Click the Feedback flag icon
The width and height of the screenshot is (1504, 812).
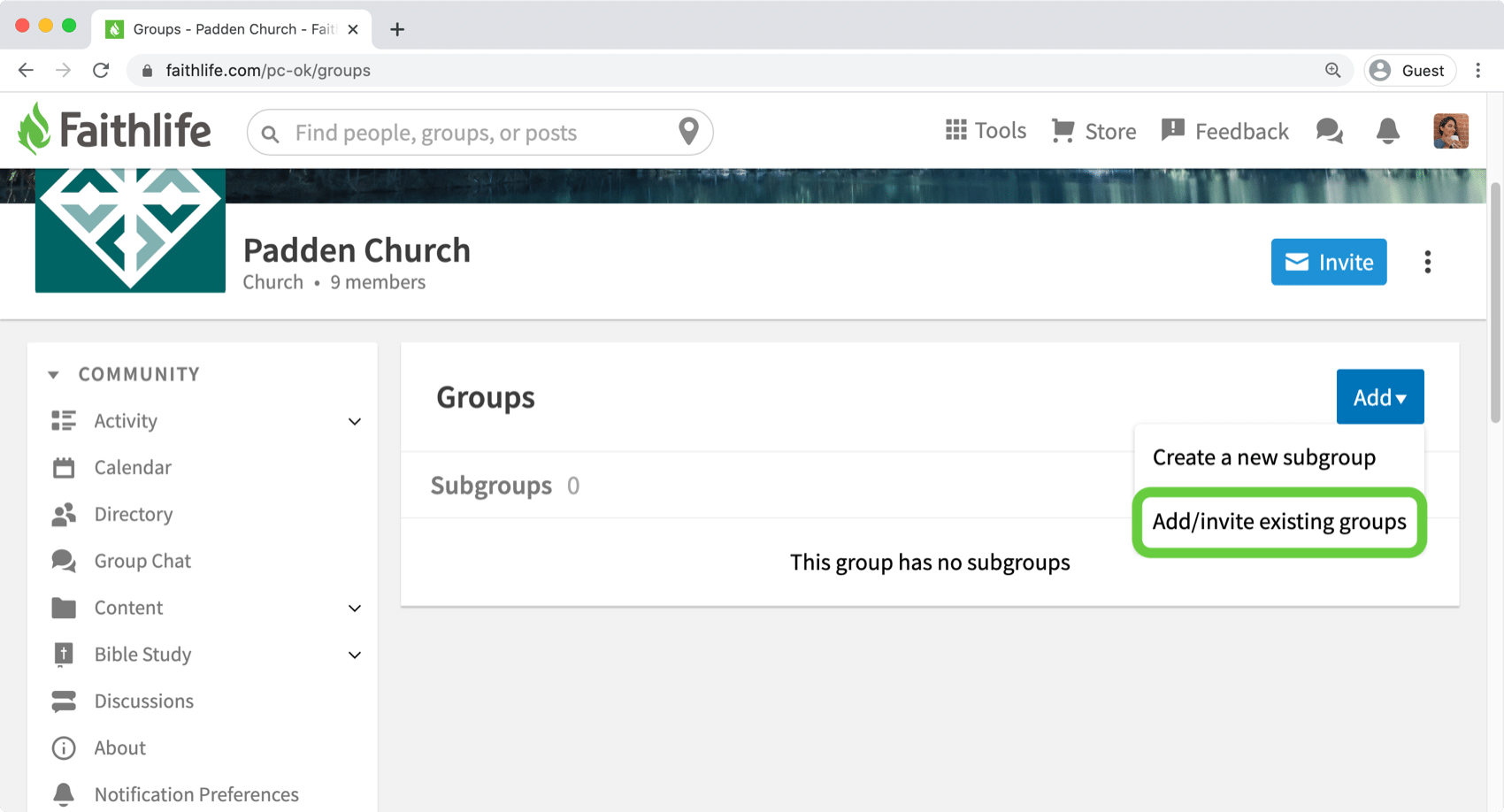(1172, 131)
